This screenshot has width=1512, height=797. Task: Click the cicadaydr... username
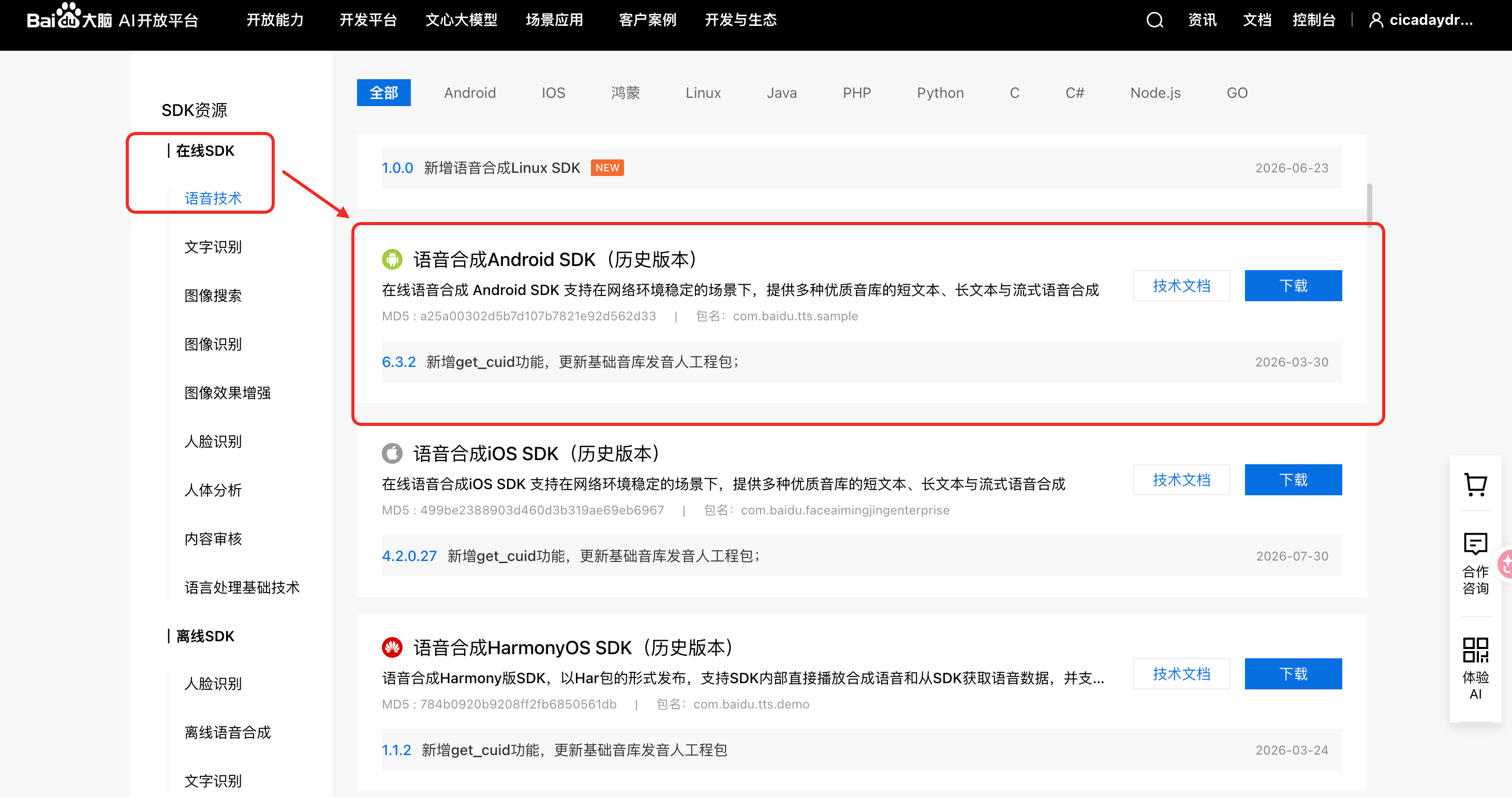pos(1431,20)
